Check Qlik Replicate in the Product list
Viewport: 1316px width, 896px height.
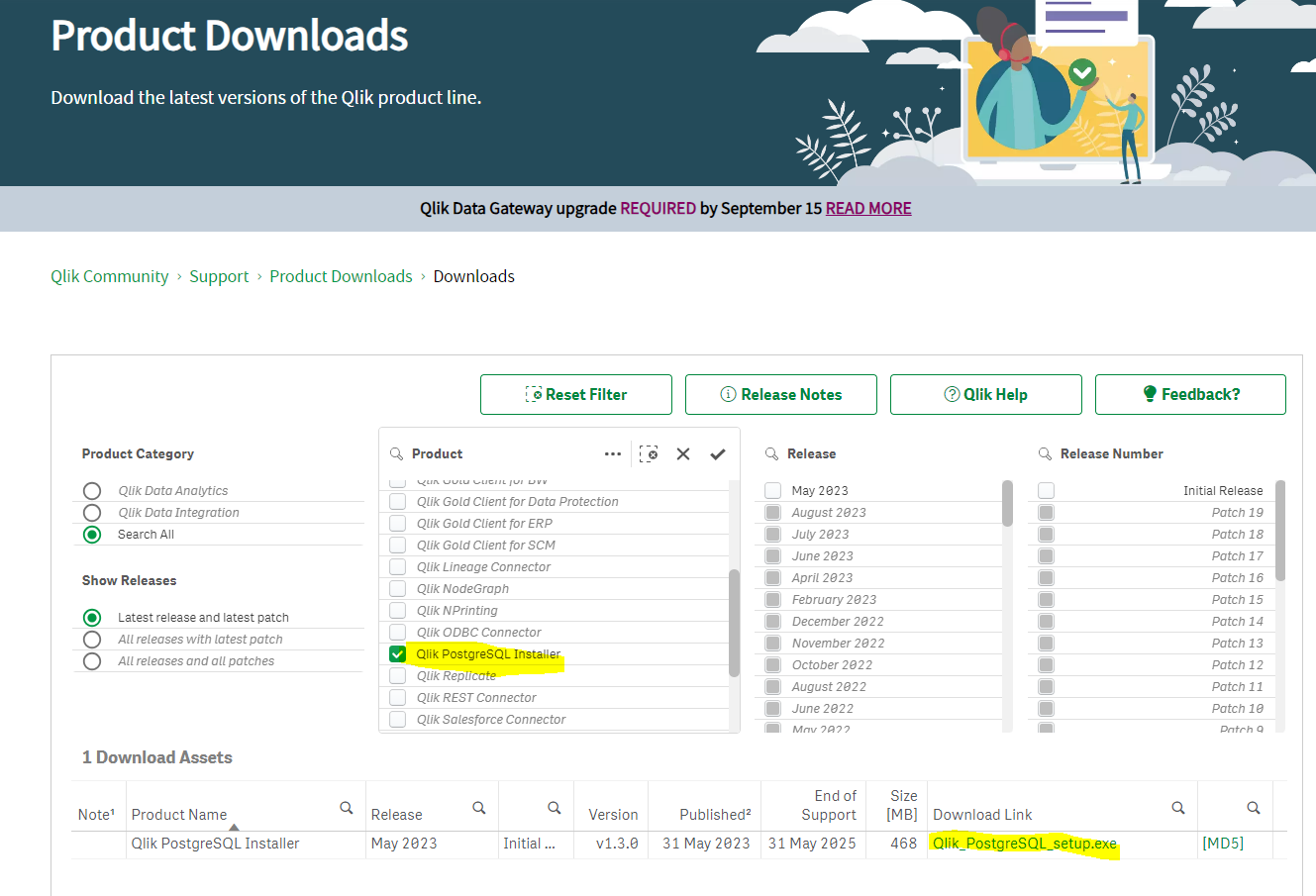click(398, 675)
